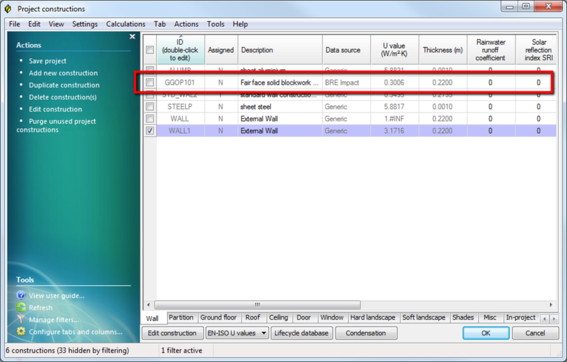
Task: Open the View menu
Action: click(56, 24)
